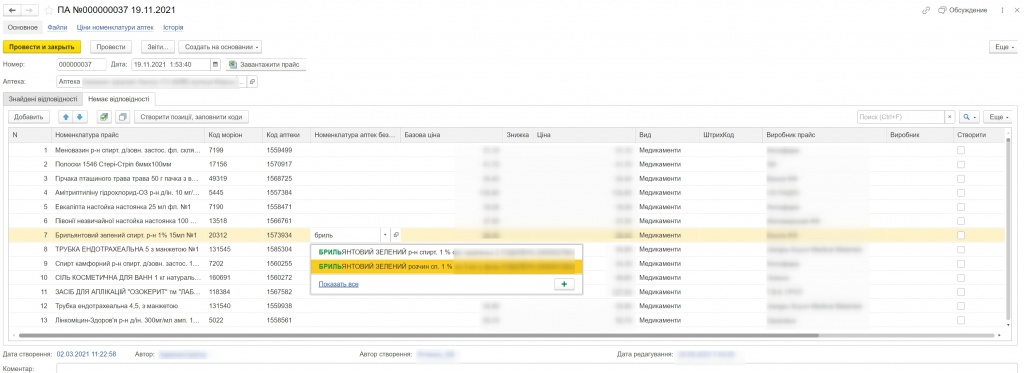
Task: Click the Поиск (Ctrl+F) search field
Action: click(x=901, y=117)
